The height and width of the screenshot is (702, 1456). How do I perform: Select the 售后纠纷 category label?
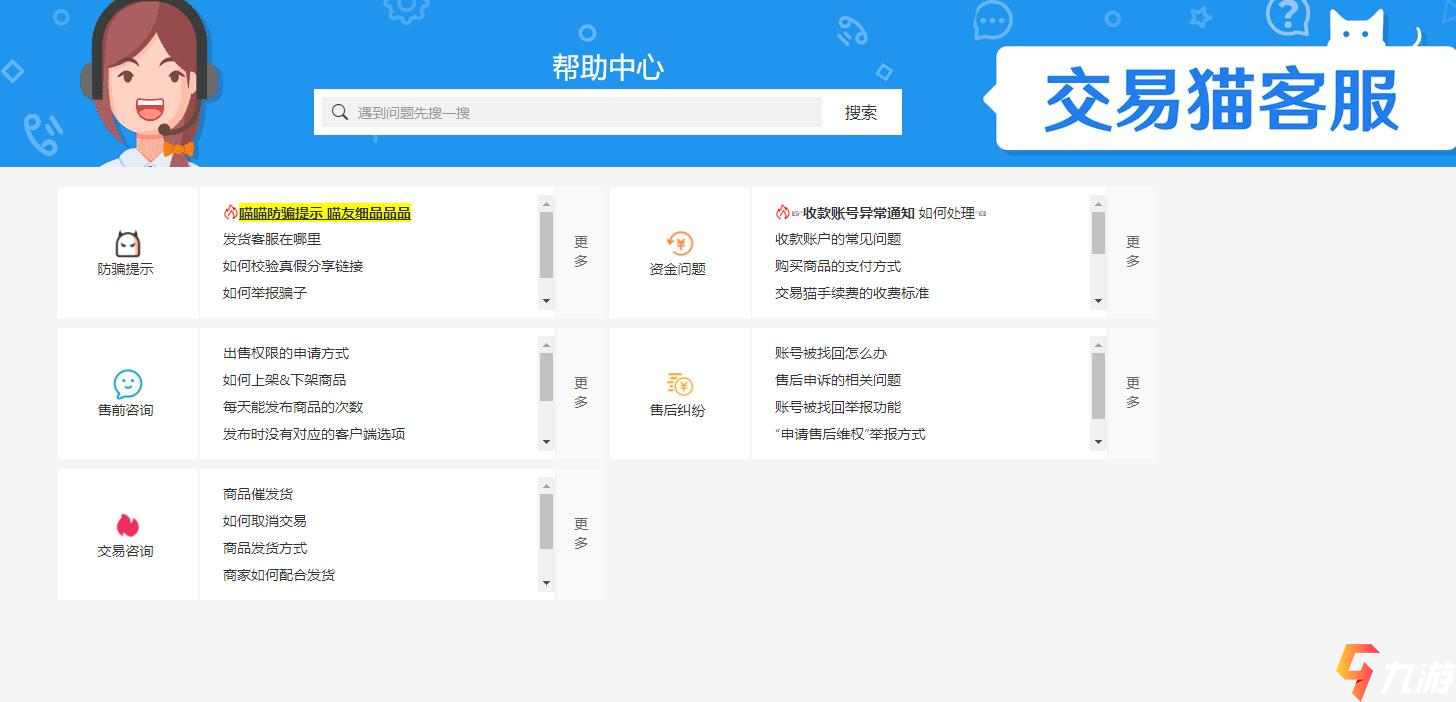[x=678, y=411]
